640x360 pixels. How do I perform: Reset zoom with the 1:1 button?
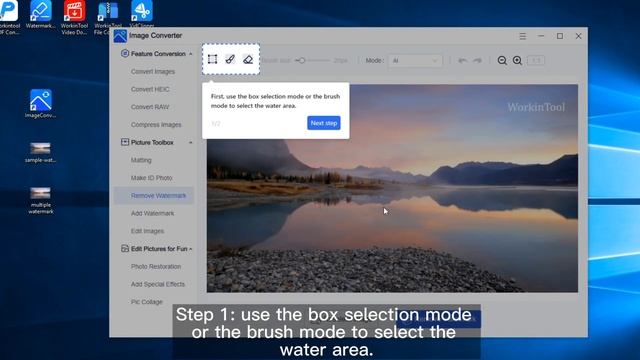tap(536, 61)
